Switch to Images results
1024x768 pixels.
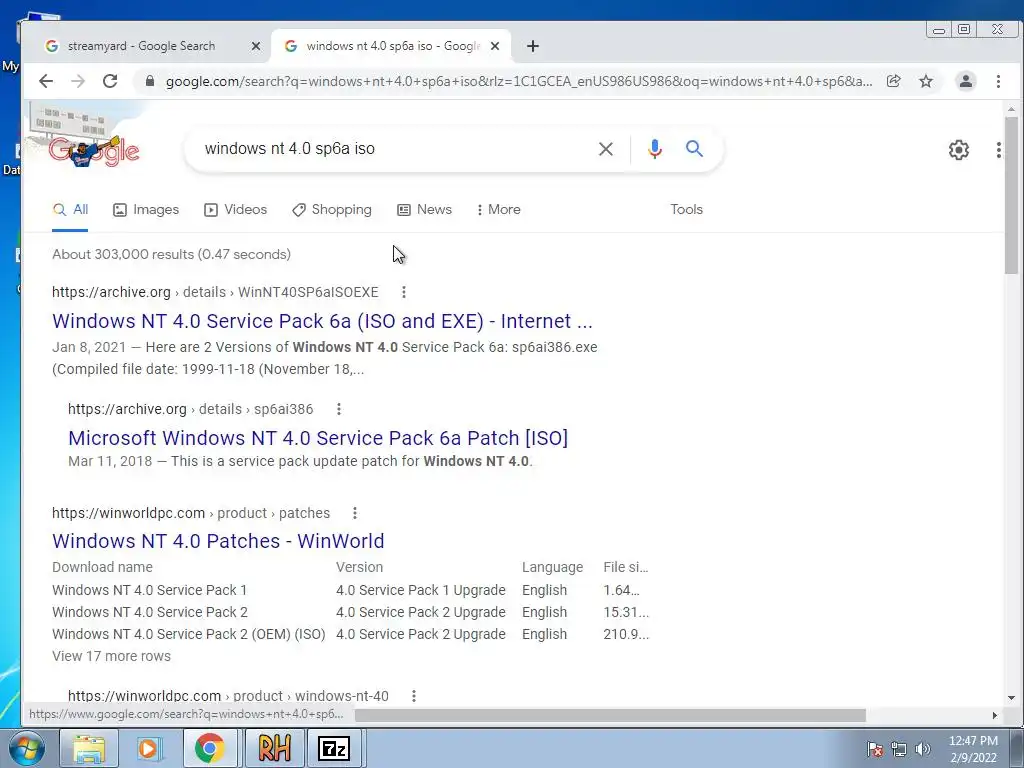tap(146, 210)
